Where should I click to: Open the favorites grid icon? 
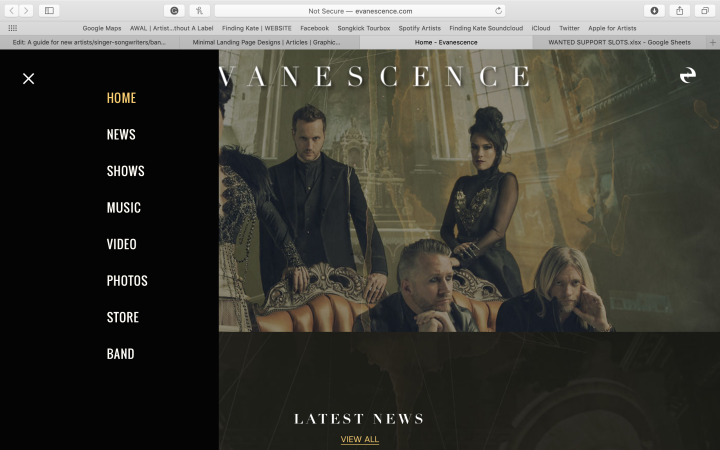(13, 28)
